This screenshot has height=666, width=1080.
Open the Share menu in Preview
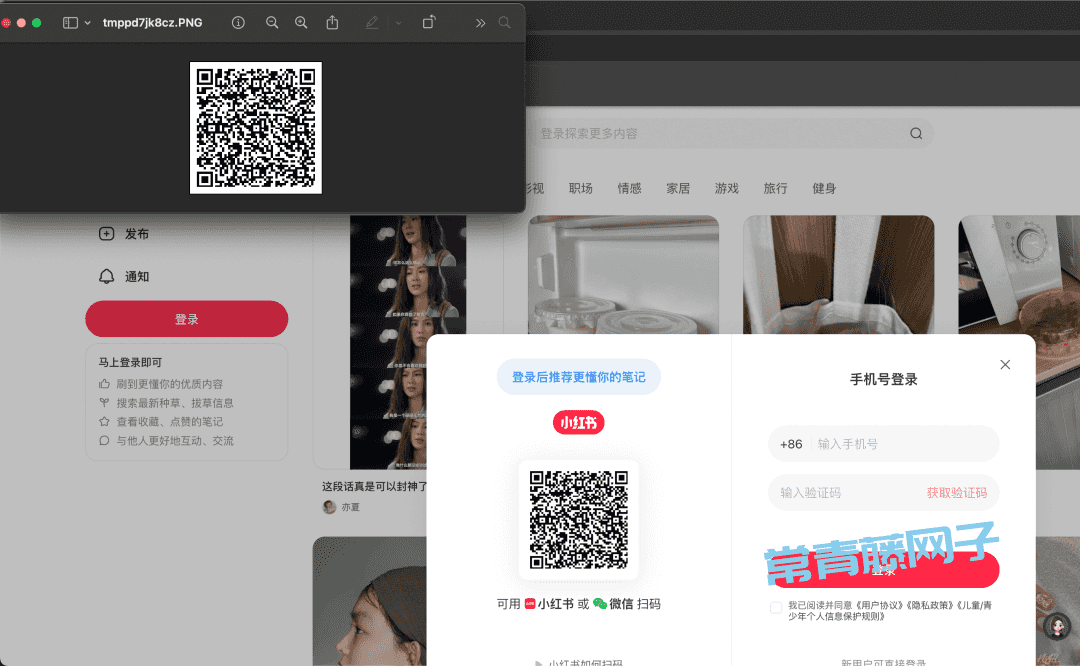(332, 22)
